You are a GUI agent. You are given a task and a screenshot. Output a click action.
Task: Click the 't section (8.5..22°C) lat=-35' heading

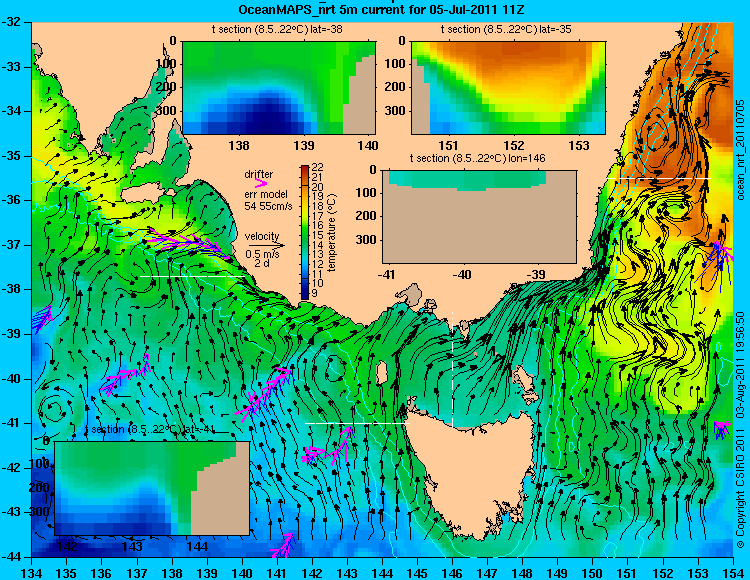coord(506,30)
